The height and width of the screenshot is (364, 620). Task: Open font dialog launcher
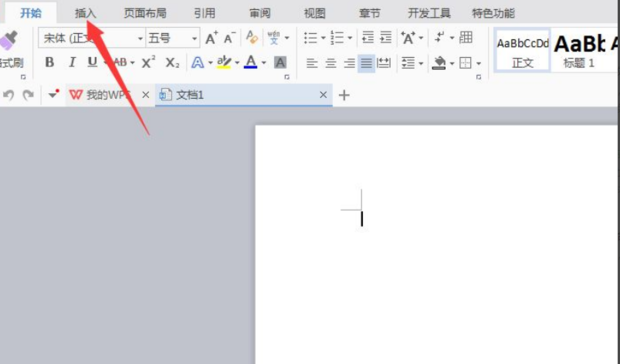point(287,77)
